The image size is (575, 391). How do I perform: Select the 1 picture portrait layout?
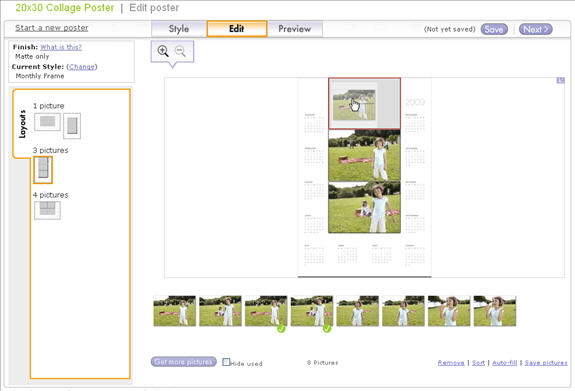pyautogui.click(x=72, y=126)
